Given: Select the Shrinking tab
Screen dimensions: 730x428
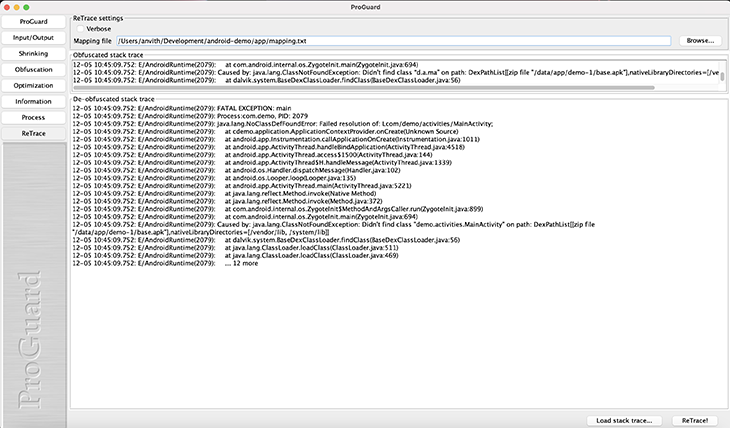Looking at the screenshot, I should coord(34,53).
